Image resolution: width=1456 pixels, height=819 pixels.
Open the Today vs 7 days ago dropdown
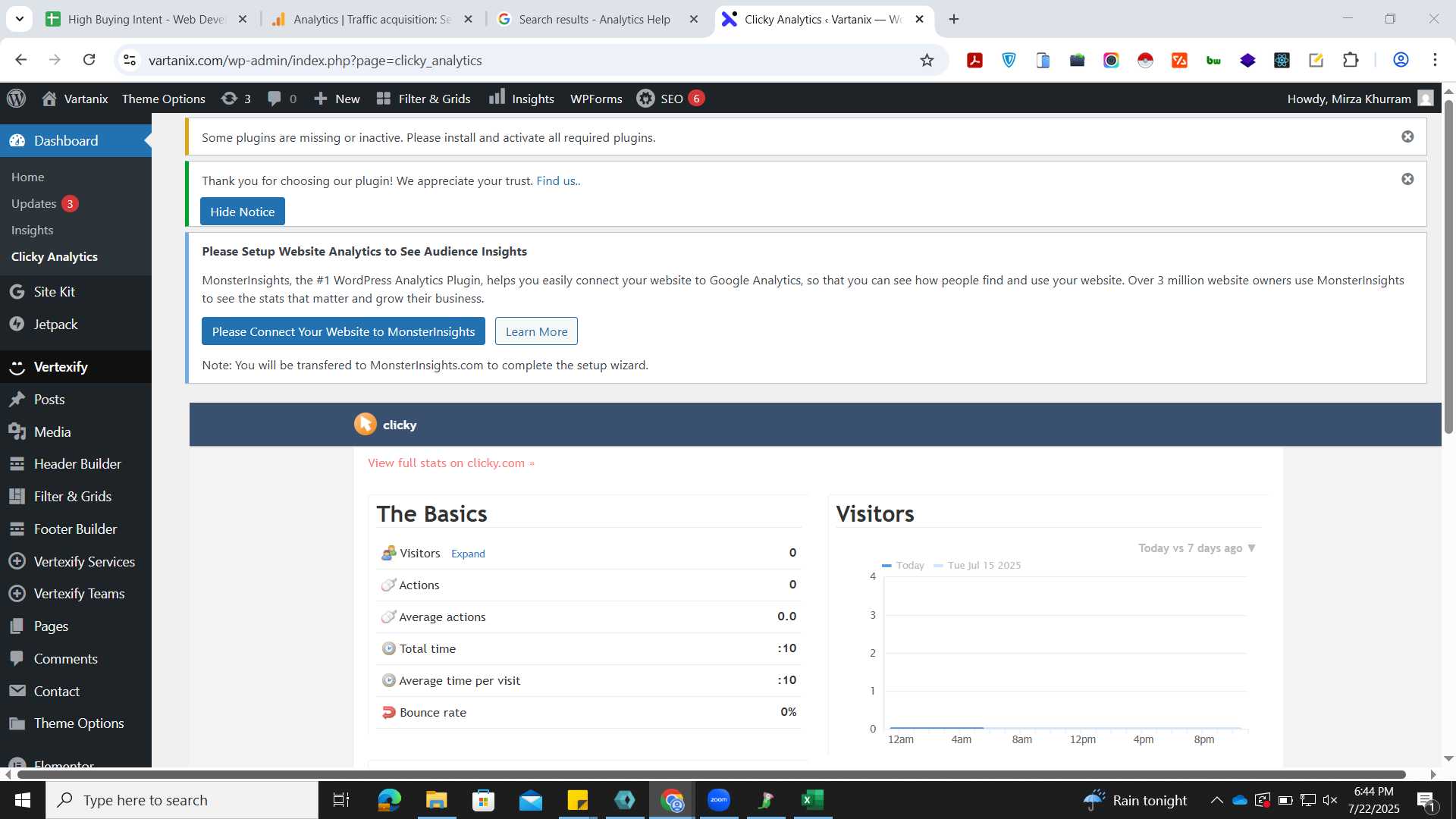(1197, 548)
